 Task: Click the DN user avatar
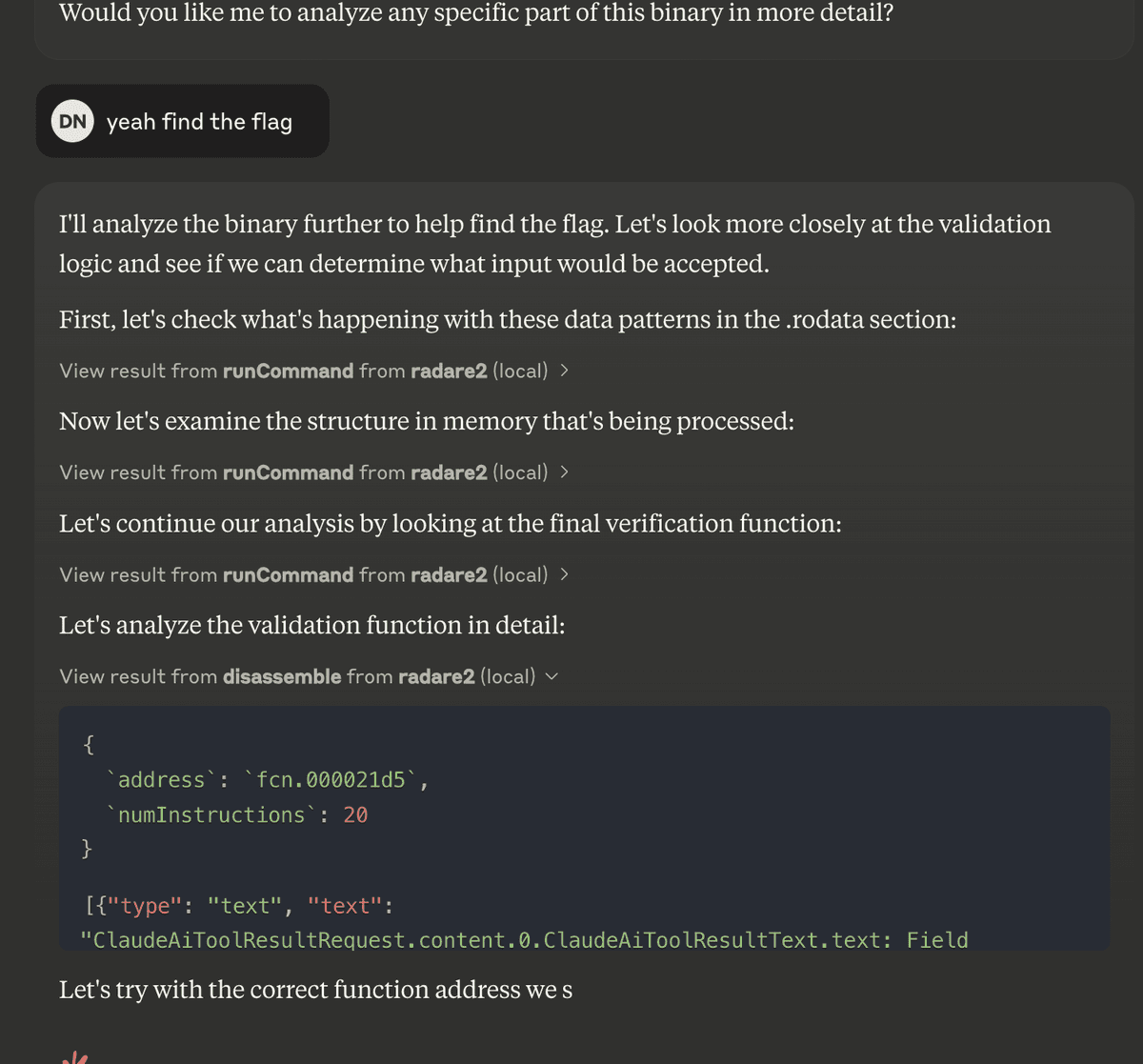pyautogui.click(x=72, y=121)
